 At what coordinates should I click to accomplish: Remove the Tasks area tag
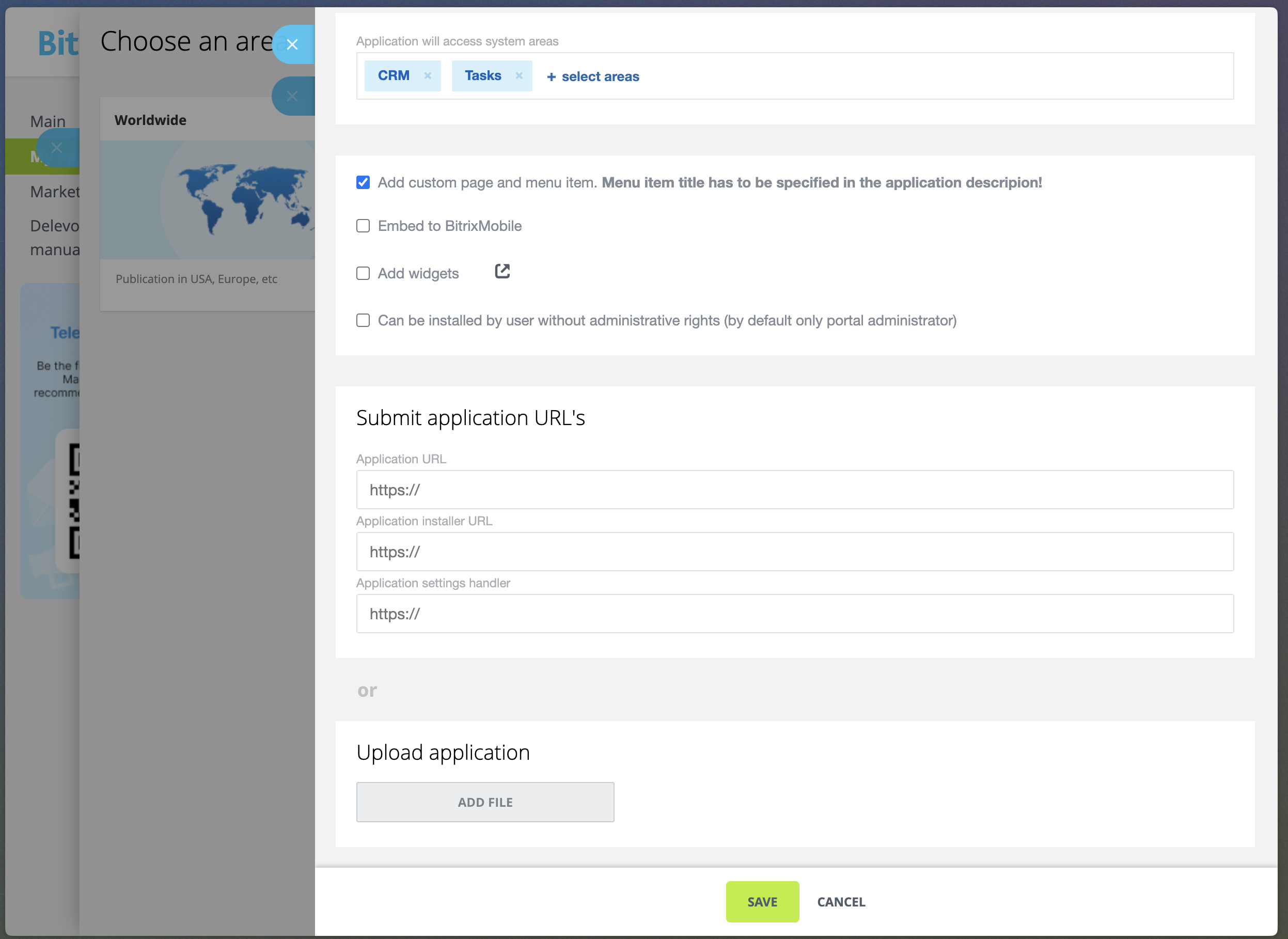pos(519,75)
